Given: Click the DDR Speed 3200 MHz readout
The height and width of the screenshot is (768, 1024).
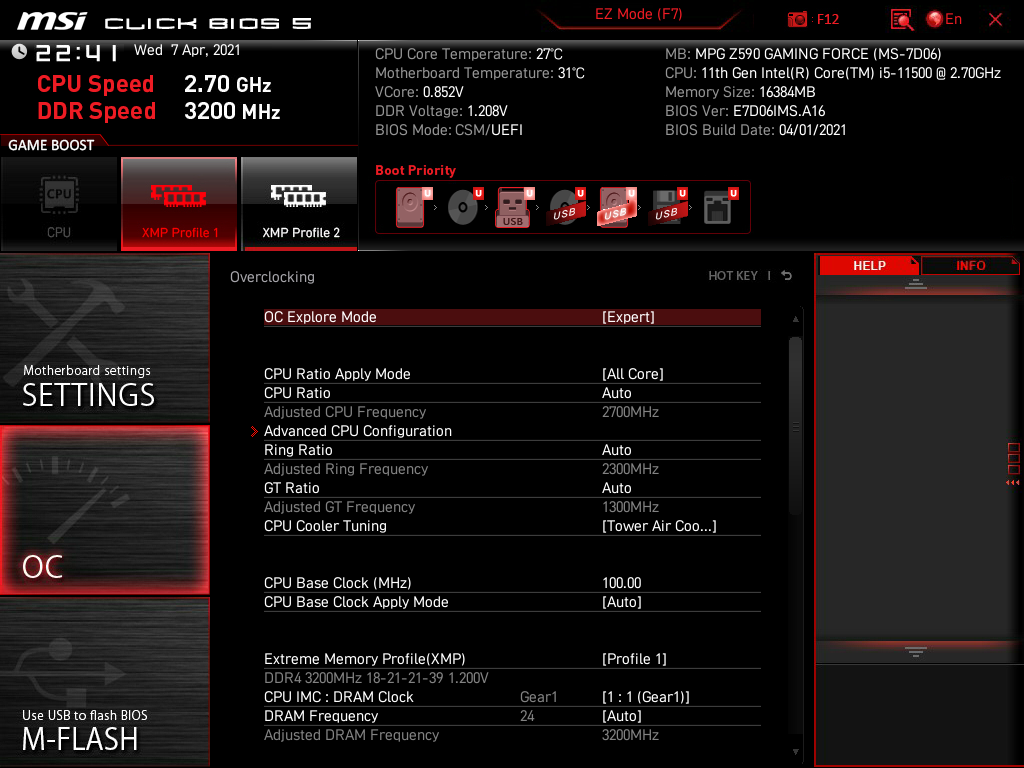Looking at the screenshot, I should [x=159, y=111].
